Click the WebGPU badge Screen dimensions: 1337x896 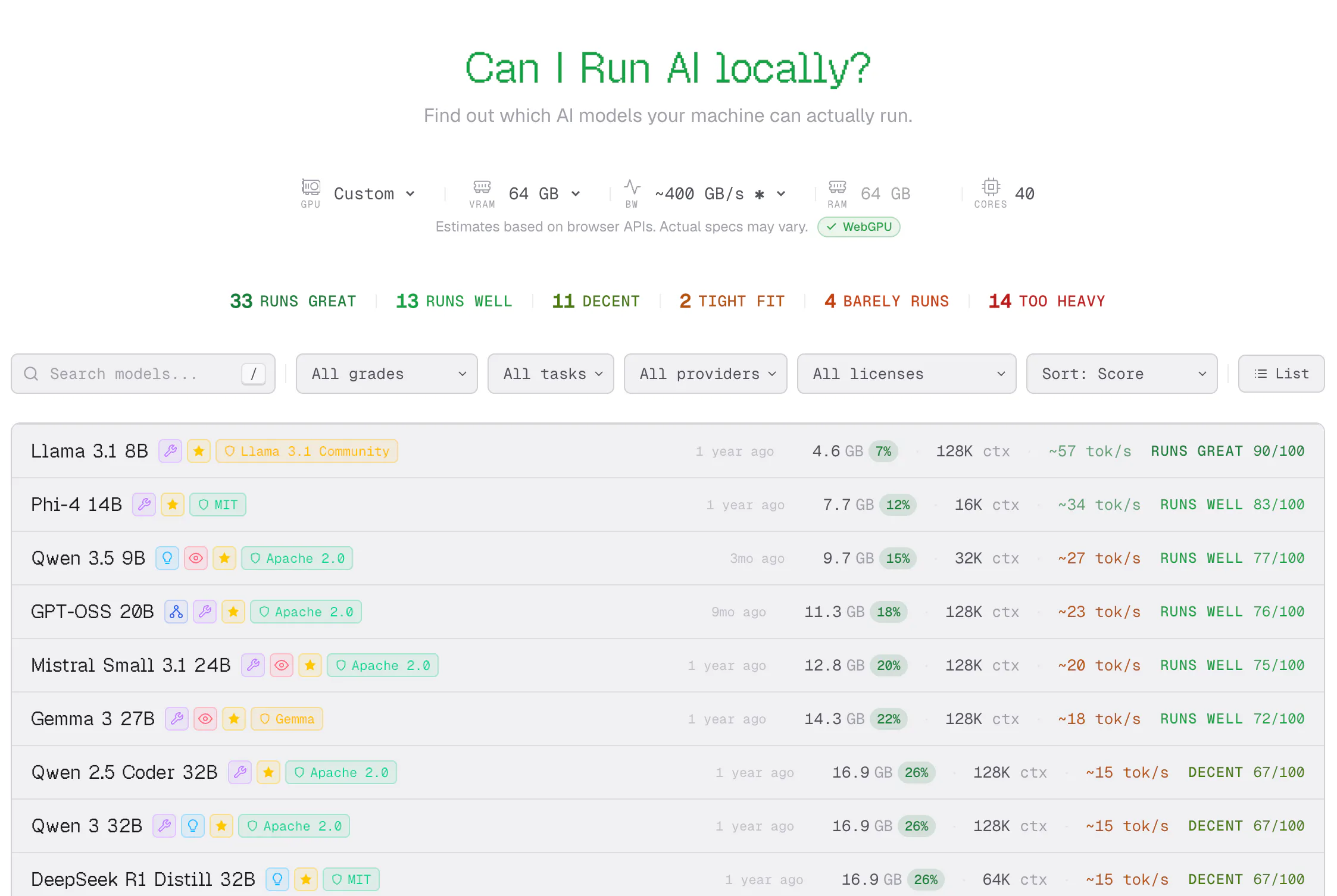(858, 227)
